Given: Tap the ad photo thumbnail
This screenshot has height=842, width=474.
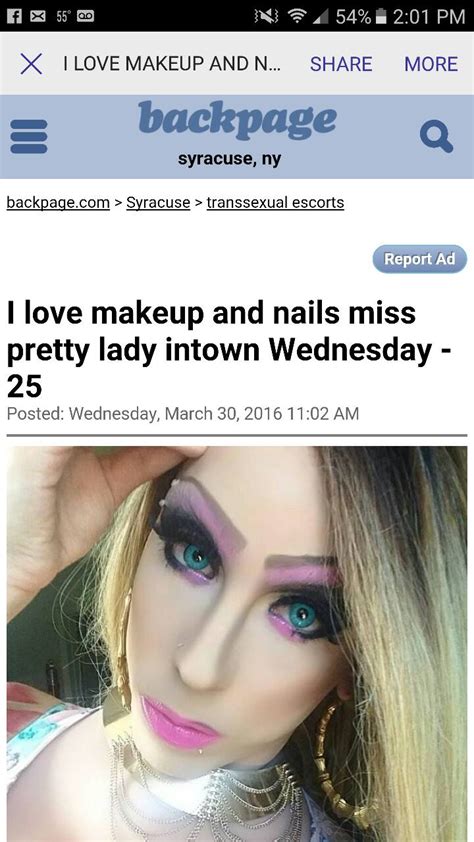Looking at the screenshot, I should coord(237,644).
